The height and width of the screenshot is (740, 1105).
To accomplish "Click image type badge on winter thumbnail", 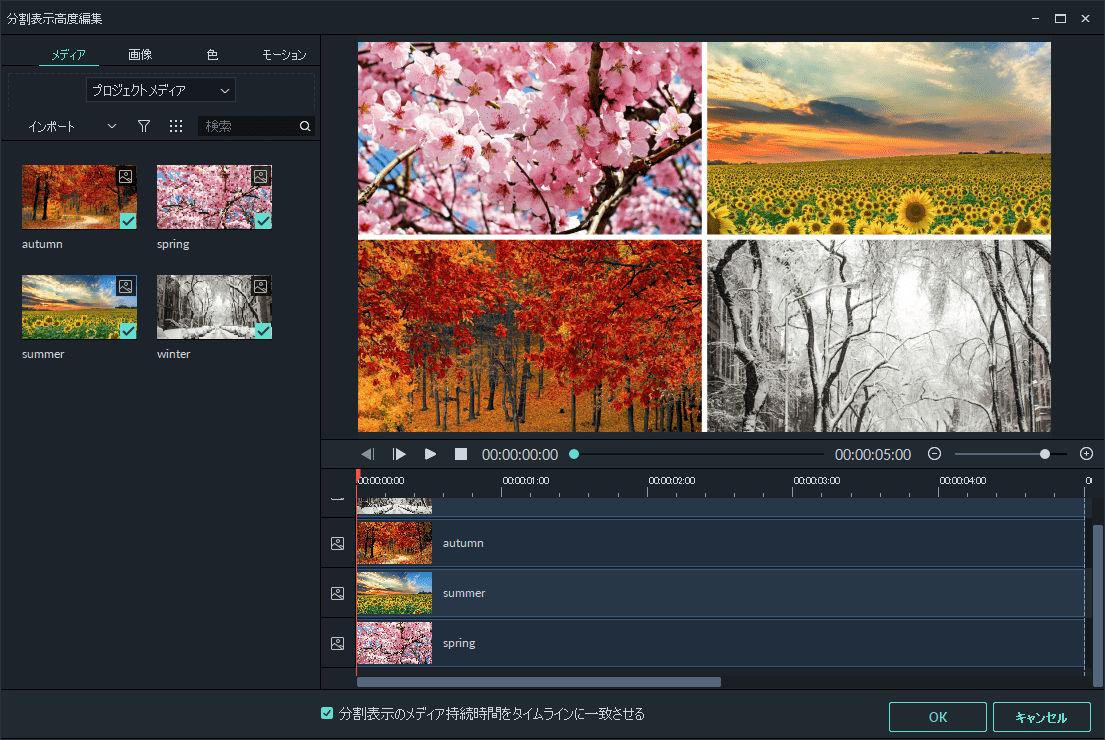I will 261,286.
